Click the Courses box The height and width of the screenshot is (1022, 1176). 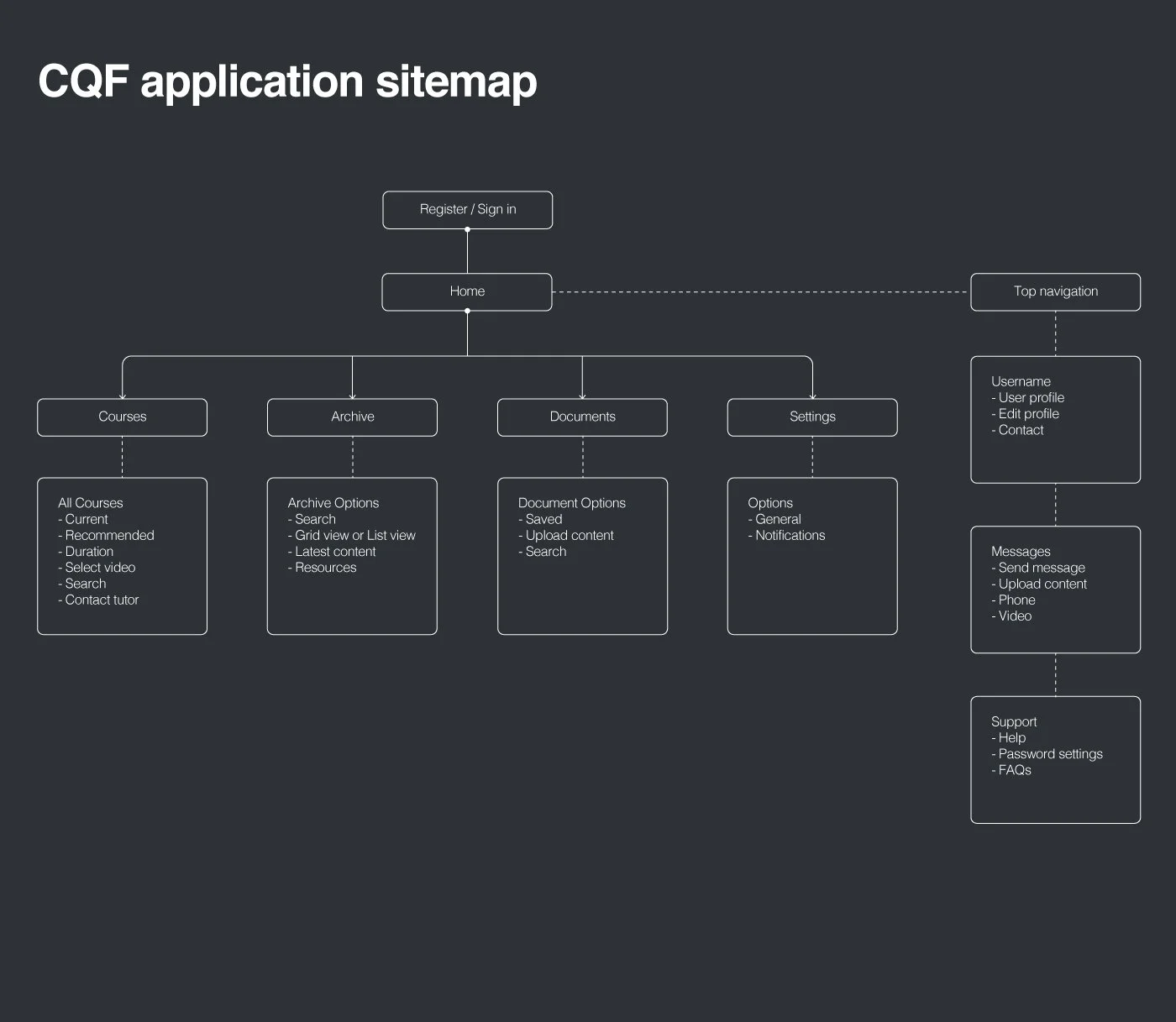pyautogui.click(x=122, y=417)
